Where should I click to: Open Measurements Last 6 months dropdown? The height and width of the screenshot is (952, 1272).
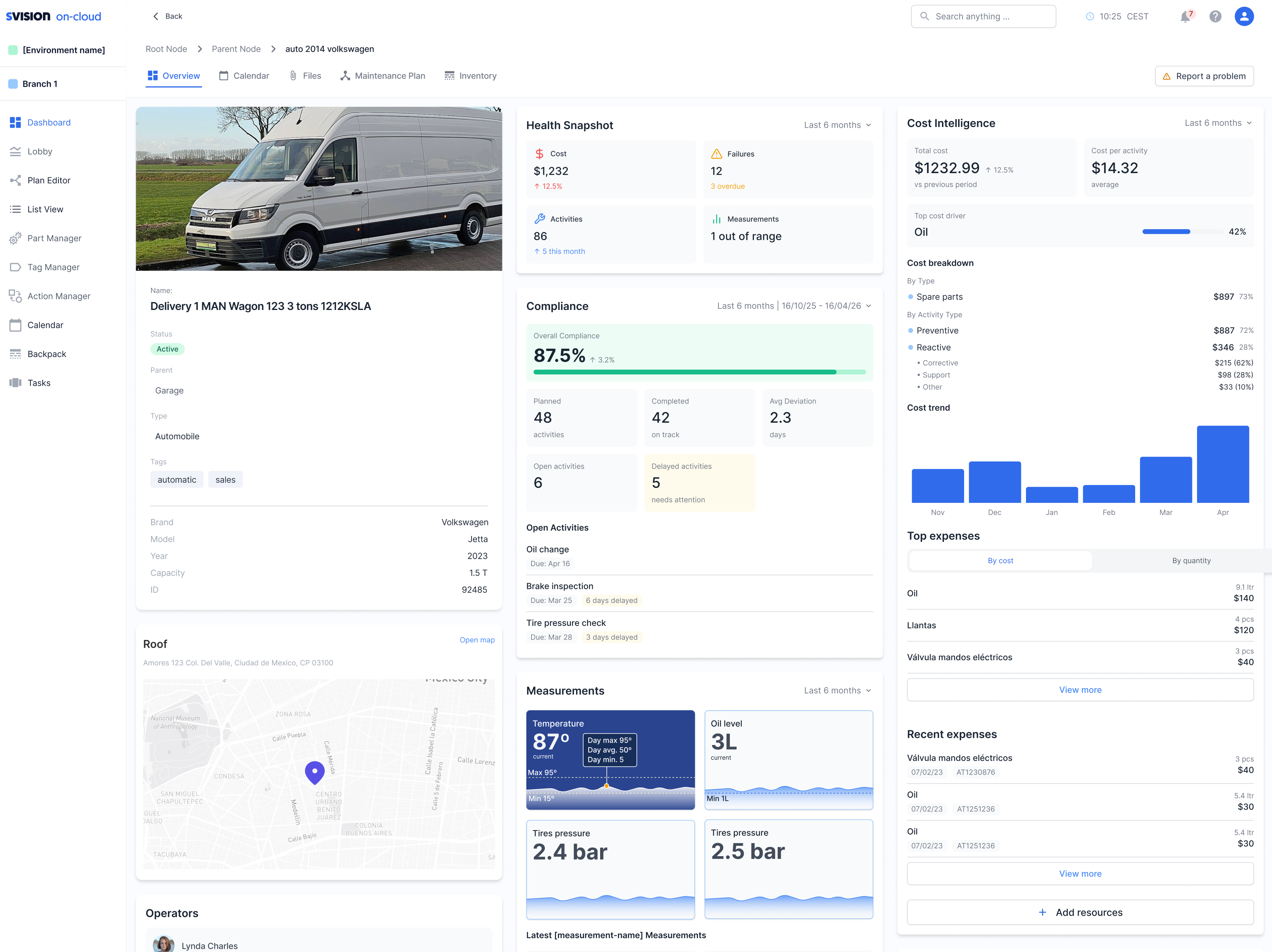click(x=837, y=690)
